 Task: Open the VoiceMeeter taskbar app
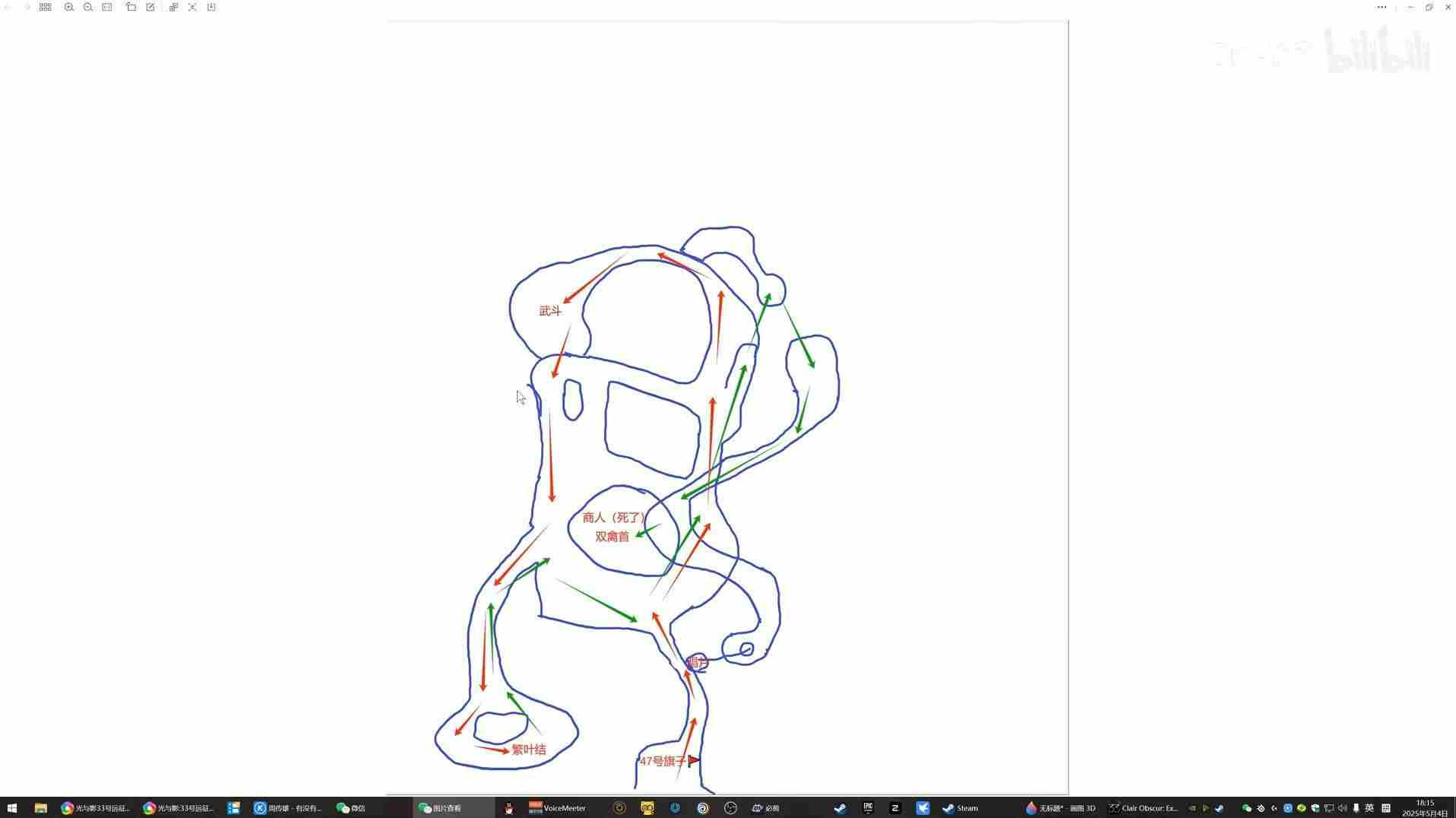[x=557, y=808]
